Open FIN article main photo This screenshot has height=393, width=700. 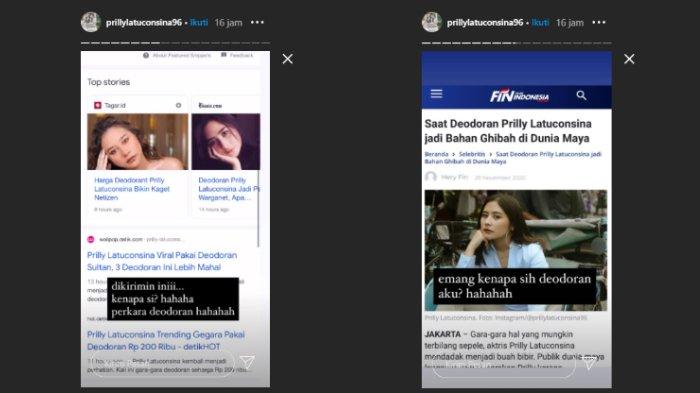pyautogui.click(x=516, y=250)
